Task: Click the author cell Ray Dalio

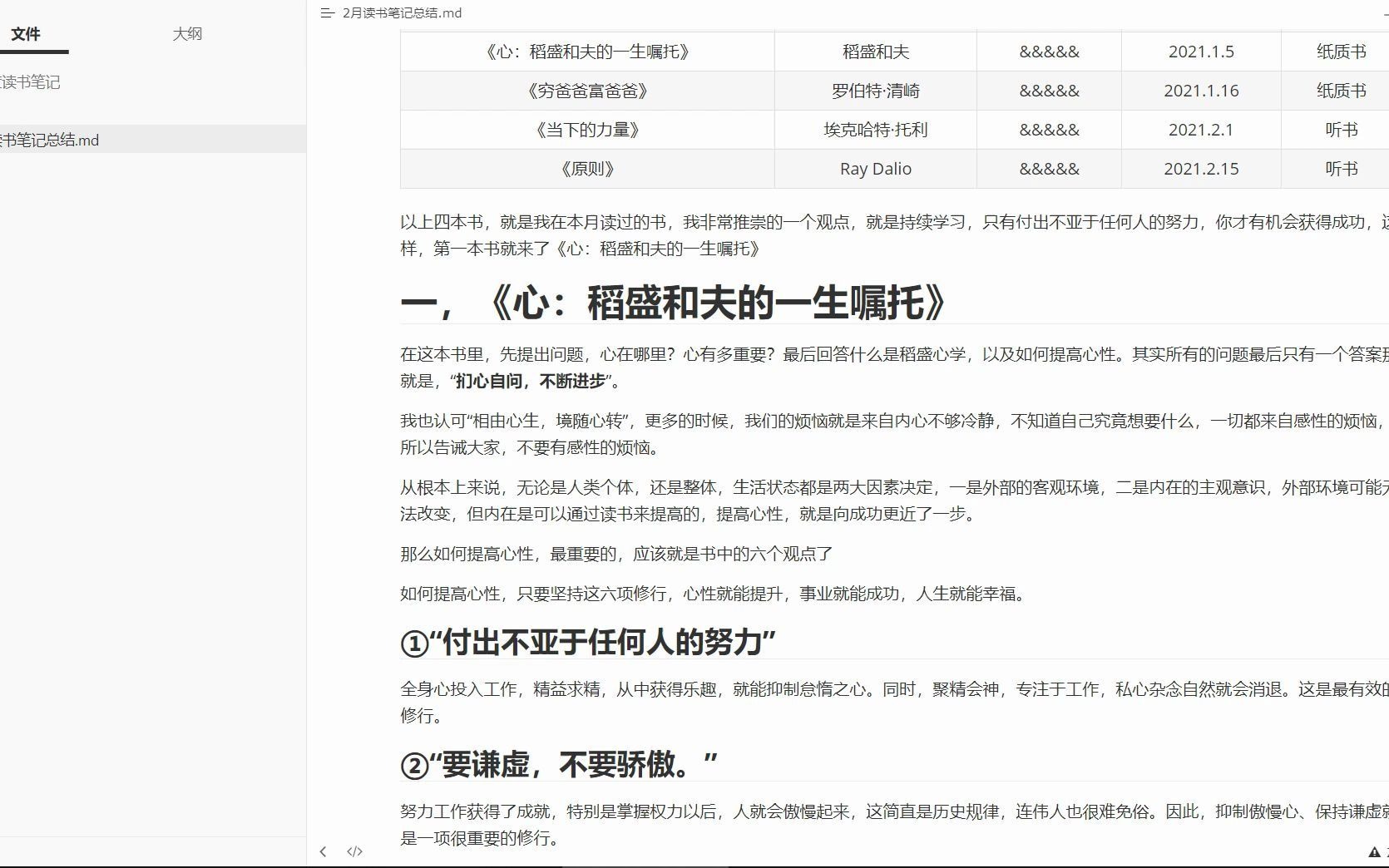Action: (876, 169)
